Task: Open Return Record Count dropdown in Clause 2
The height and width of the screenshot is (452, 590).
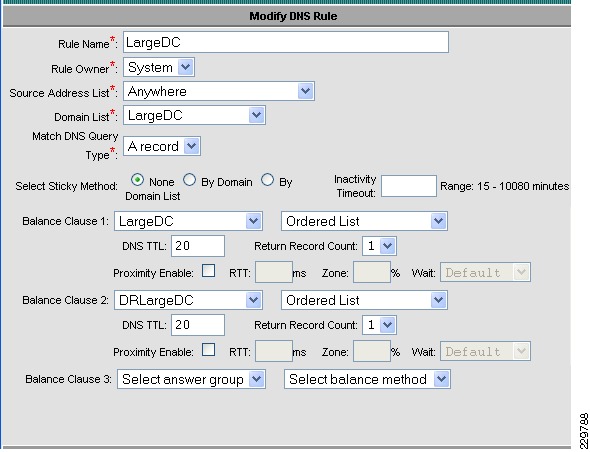Action: [x=379, y=325]
